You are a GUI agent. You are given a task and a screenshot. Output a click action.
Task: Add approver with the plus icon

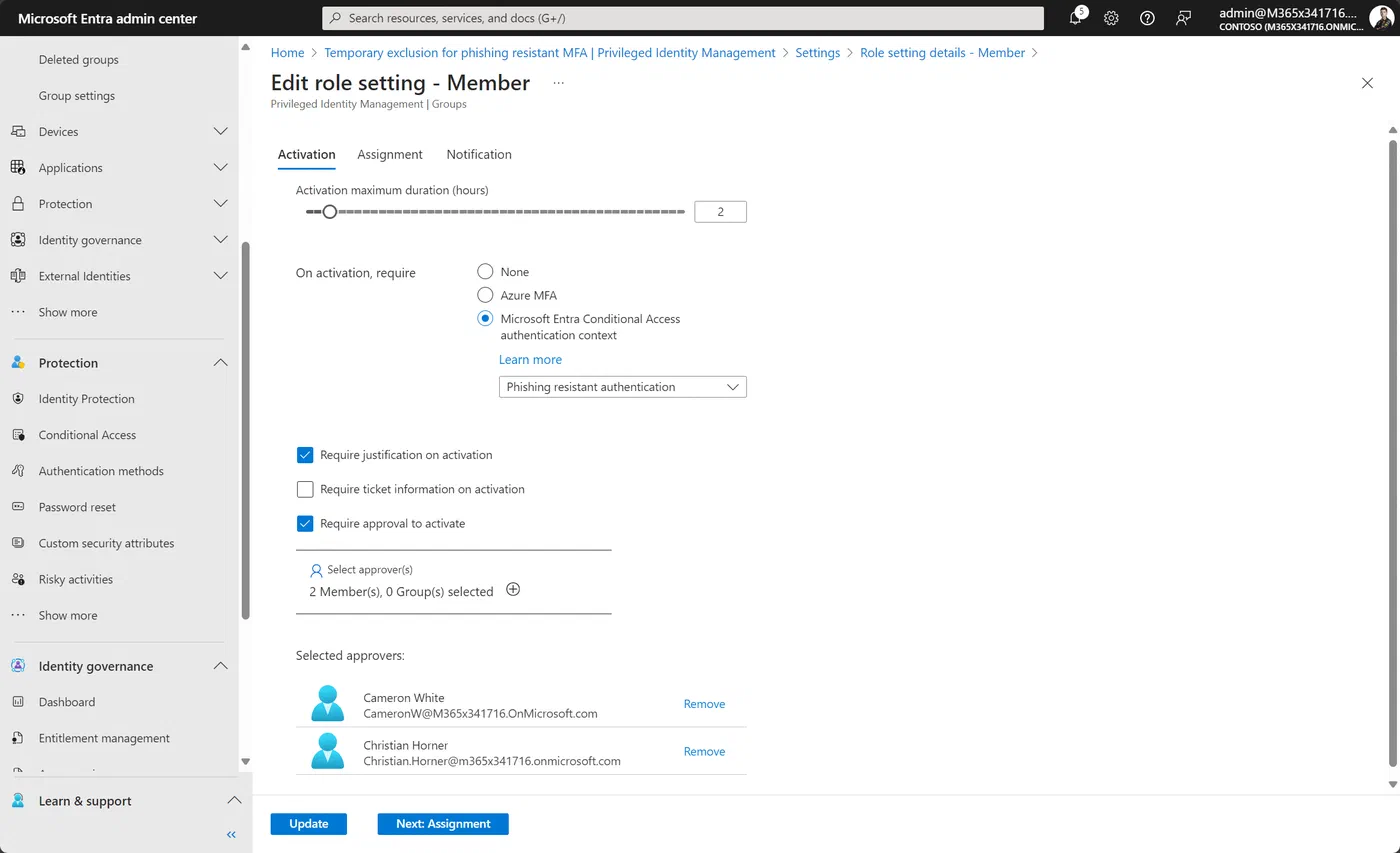coord(513,590)
